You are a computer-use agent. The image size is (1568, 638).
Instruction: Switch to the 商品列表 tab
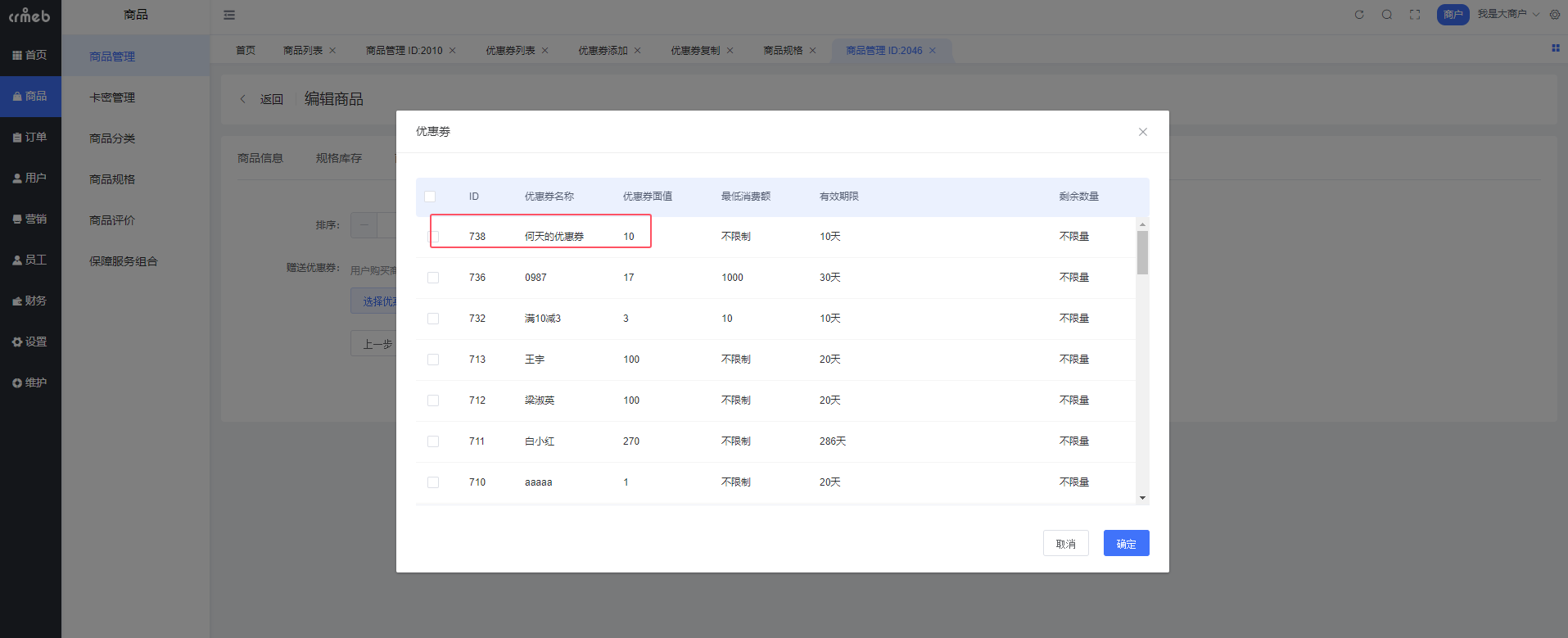(x=303, y=51)
